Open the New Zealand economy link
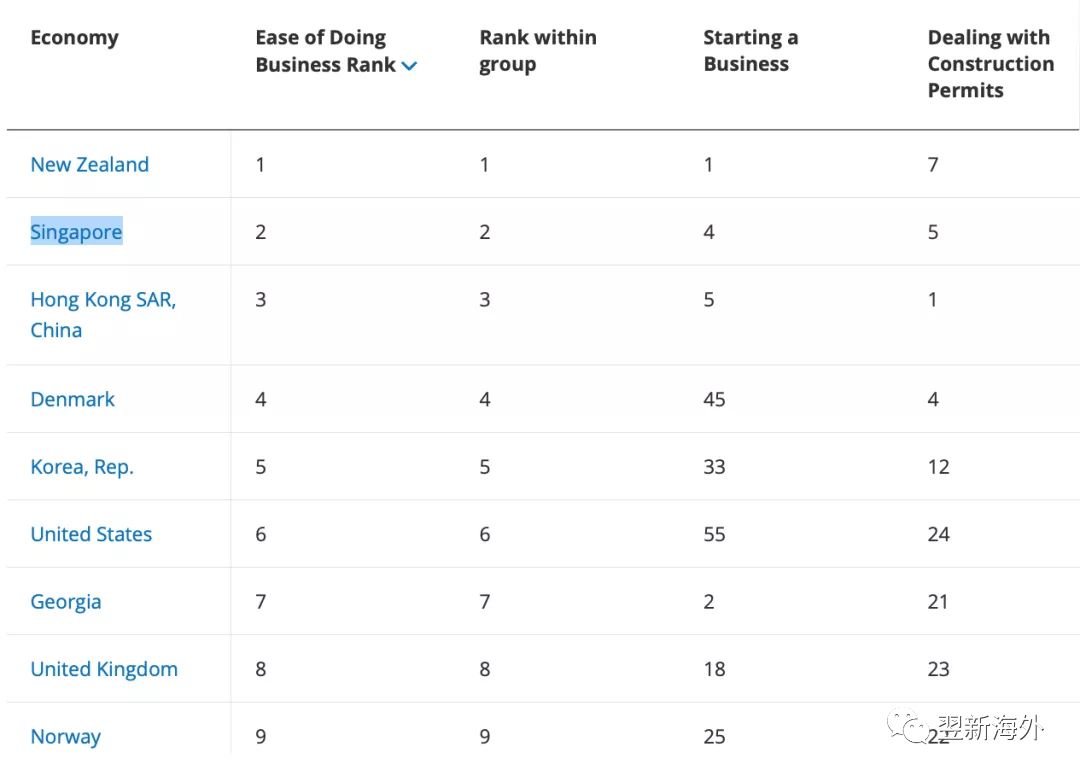 tap(90, 165)
